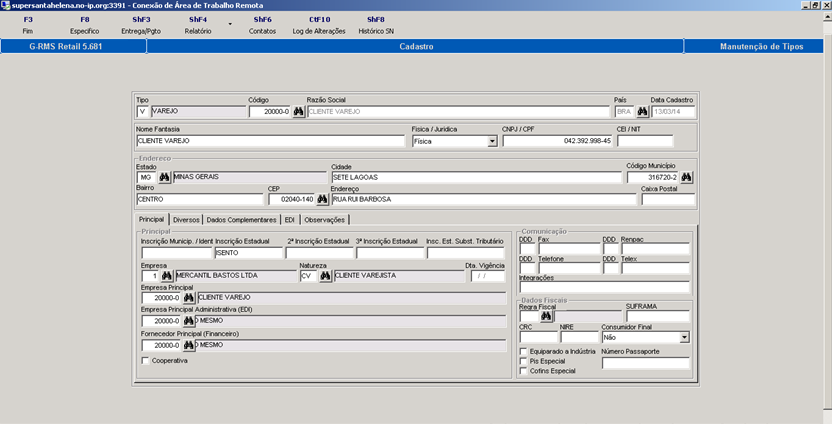Viewport: 832px width, 424px height.
Task: Open Natureza lookup binoculars icon
Action: pos(325,276)
